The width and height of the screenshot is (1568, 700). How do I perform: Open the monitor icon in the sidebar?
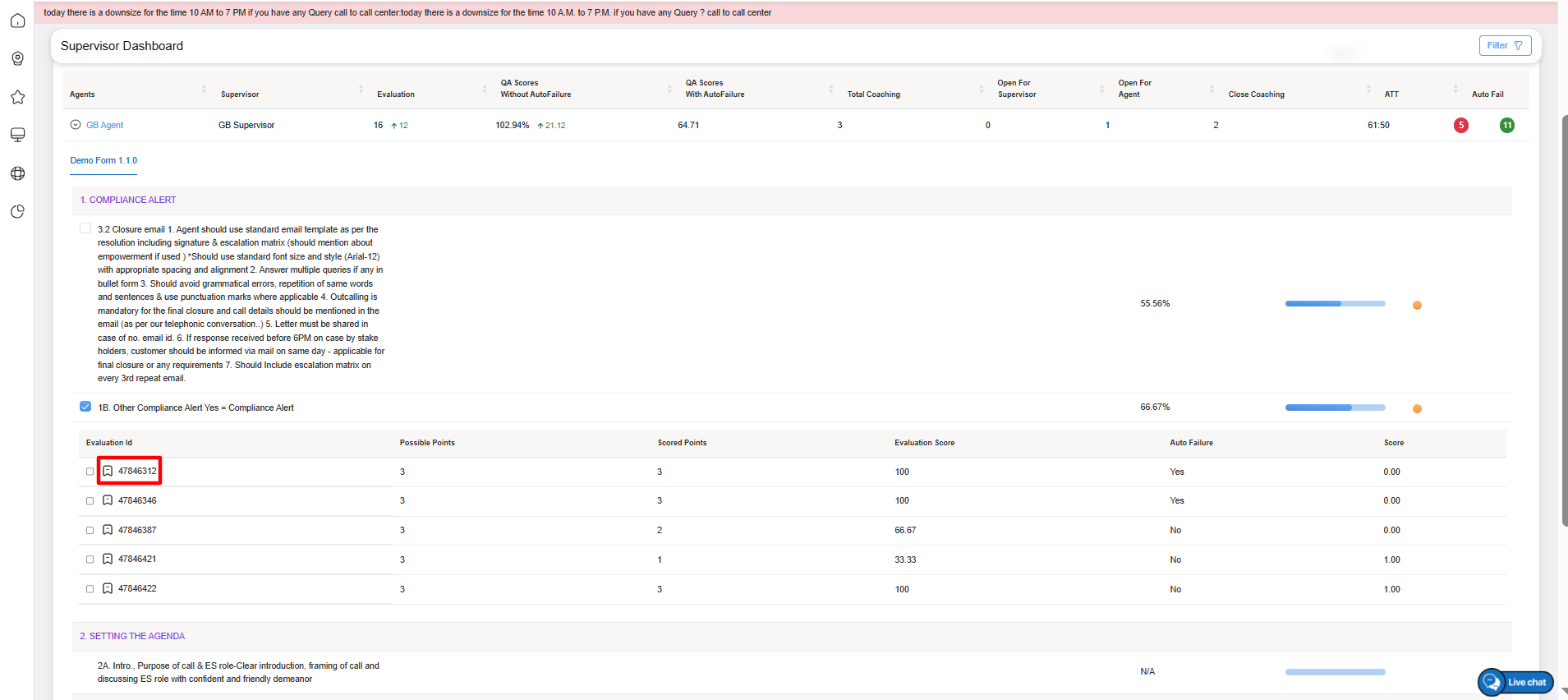[17, 135]
